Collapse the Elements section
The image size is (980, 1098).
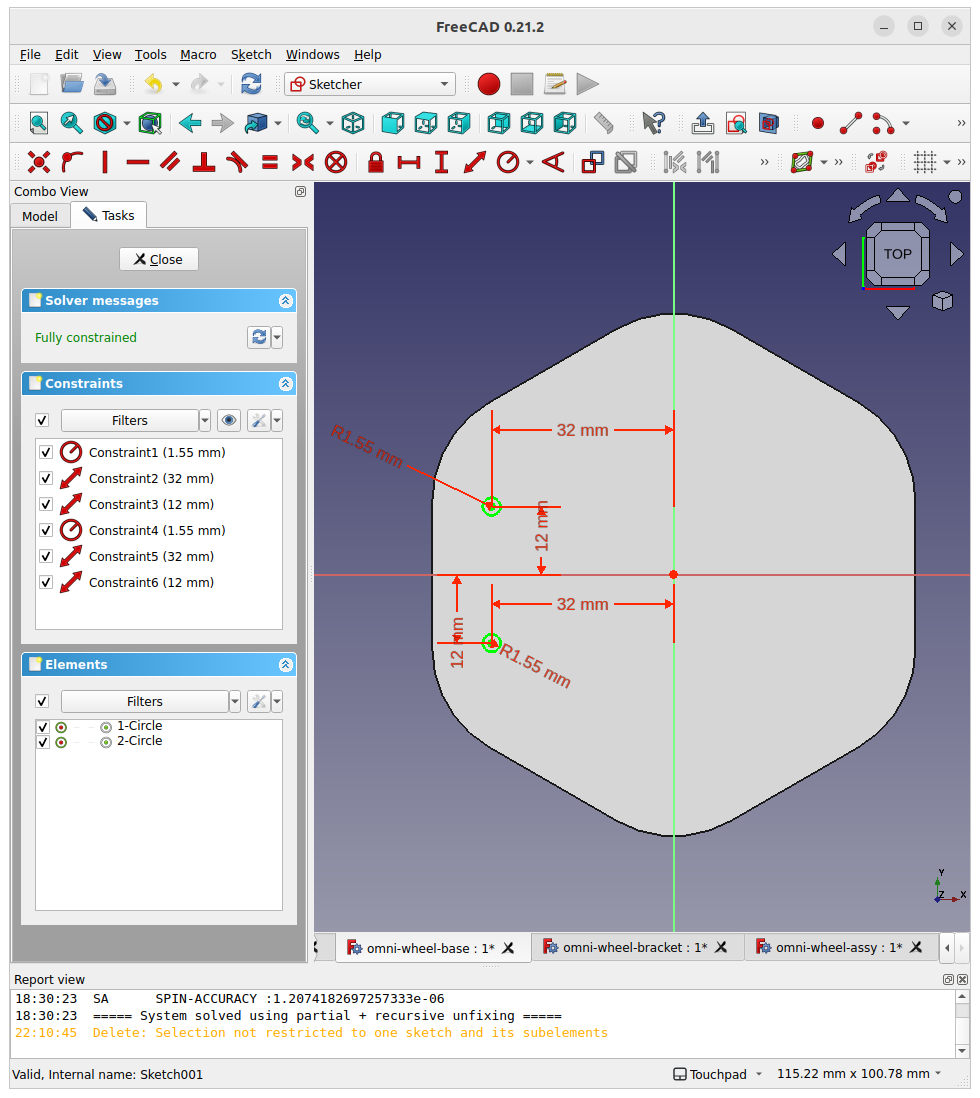click(285, 665)
